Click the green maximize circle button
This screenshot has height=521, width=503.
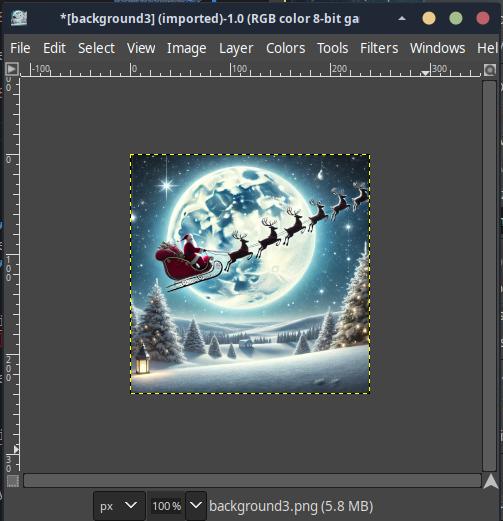pyautogui.click(x=456, y=18)
